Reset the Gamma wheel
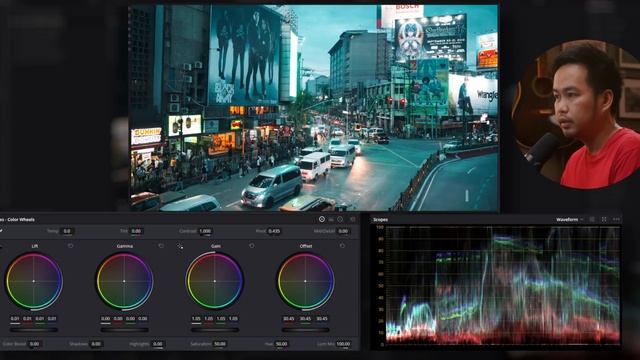The image size is (640, 360). pyautogui.click(x=161, y=246)
